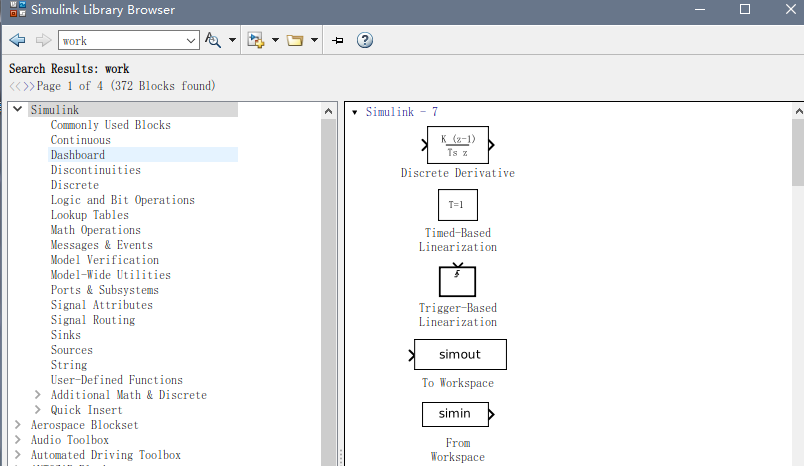Go to previous search results page

[x=15, y=86]
